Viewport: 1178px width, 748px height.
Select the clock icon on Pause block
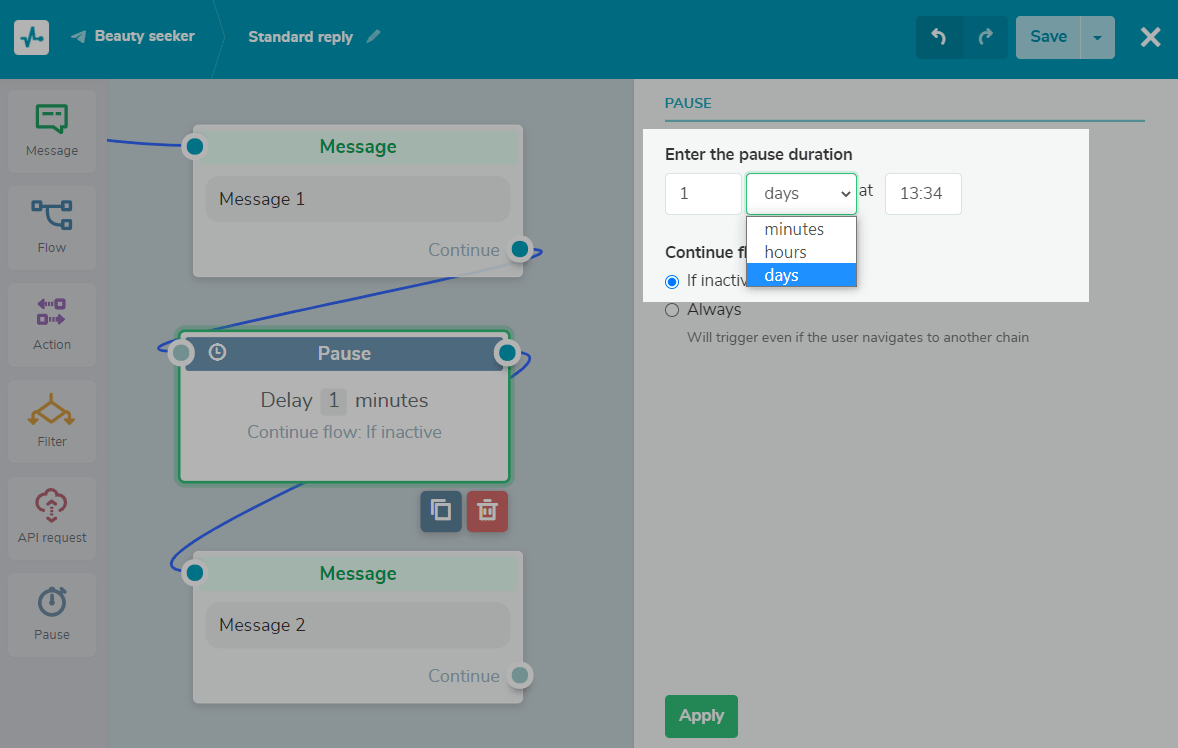pyautogui.click(x=217, y=352)
